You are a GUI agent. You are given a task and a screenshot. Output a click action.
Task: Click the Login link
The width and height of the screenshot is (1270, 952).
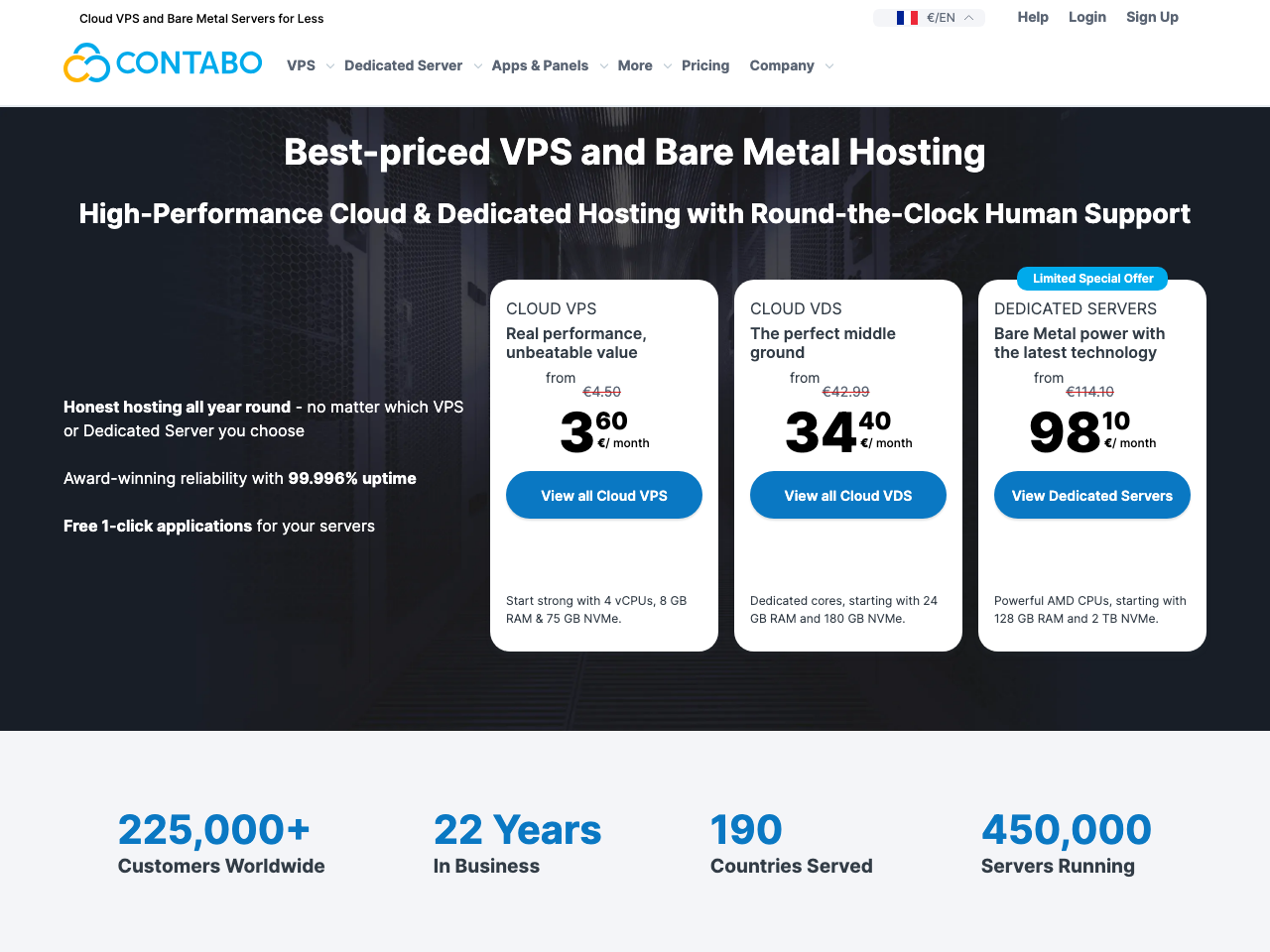click(x=1087, y=17)
